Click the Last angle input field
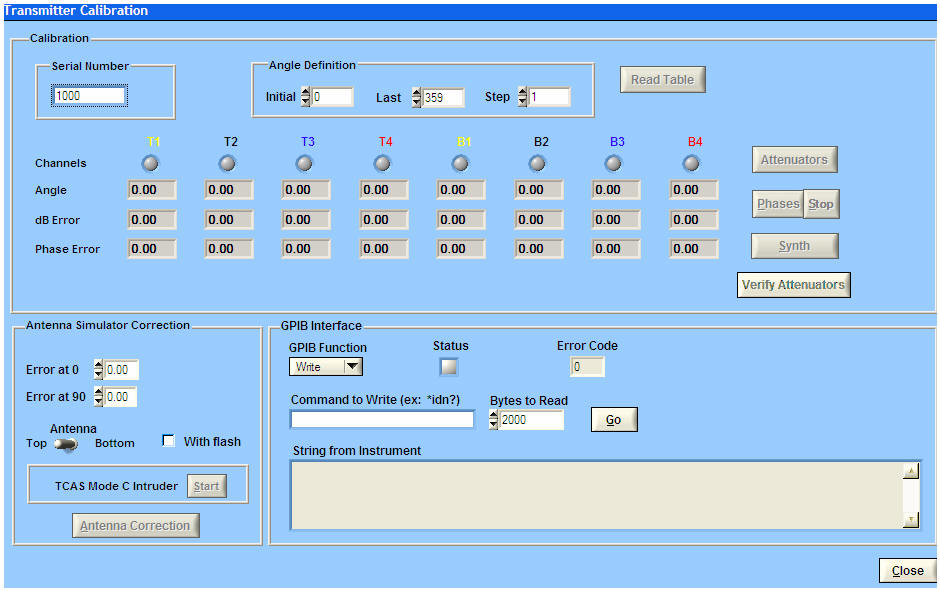Image resolution: width=940 pixels, height=591 pixels. click(443, 98)
